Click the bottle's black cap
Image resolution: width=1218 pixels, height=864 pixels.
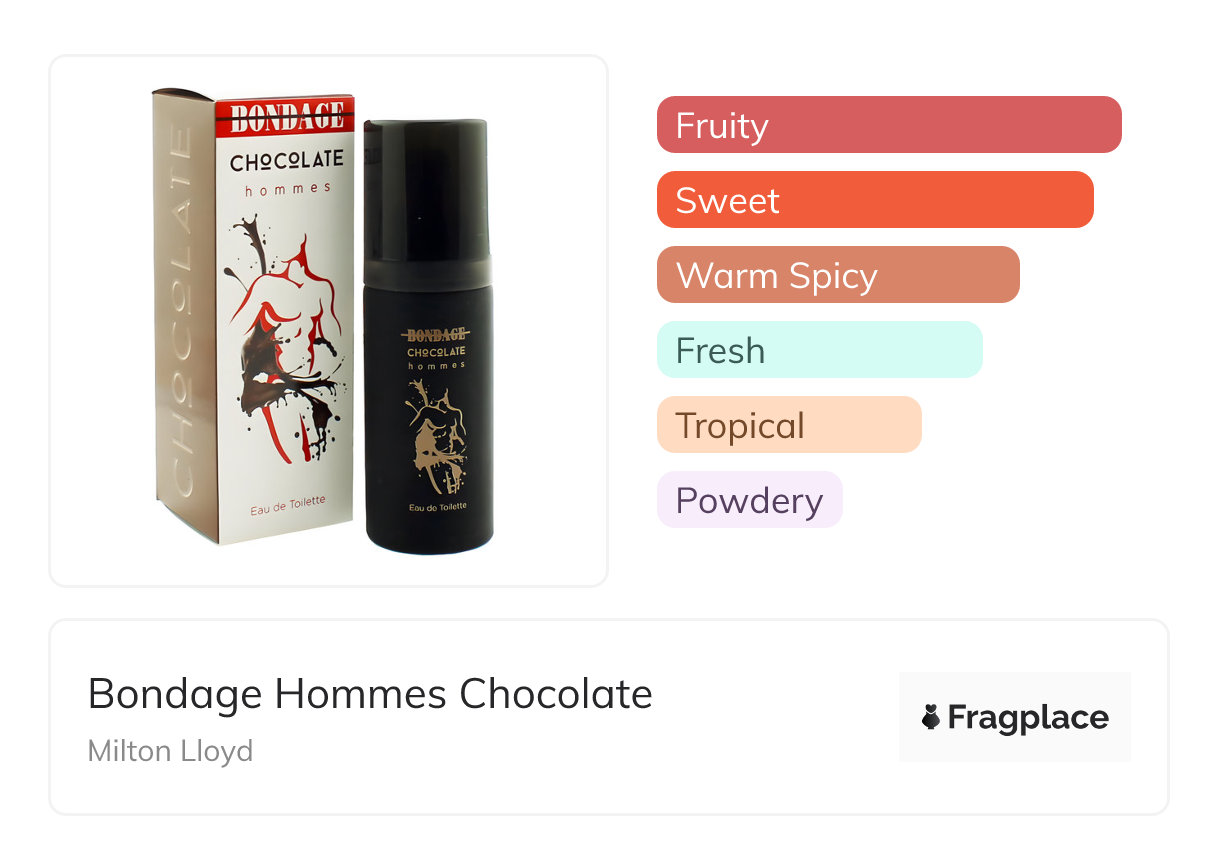(x=426, y=190)
